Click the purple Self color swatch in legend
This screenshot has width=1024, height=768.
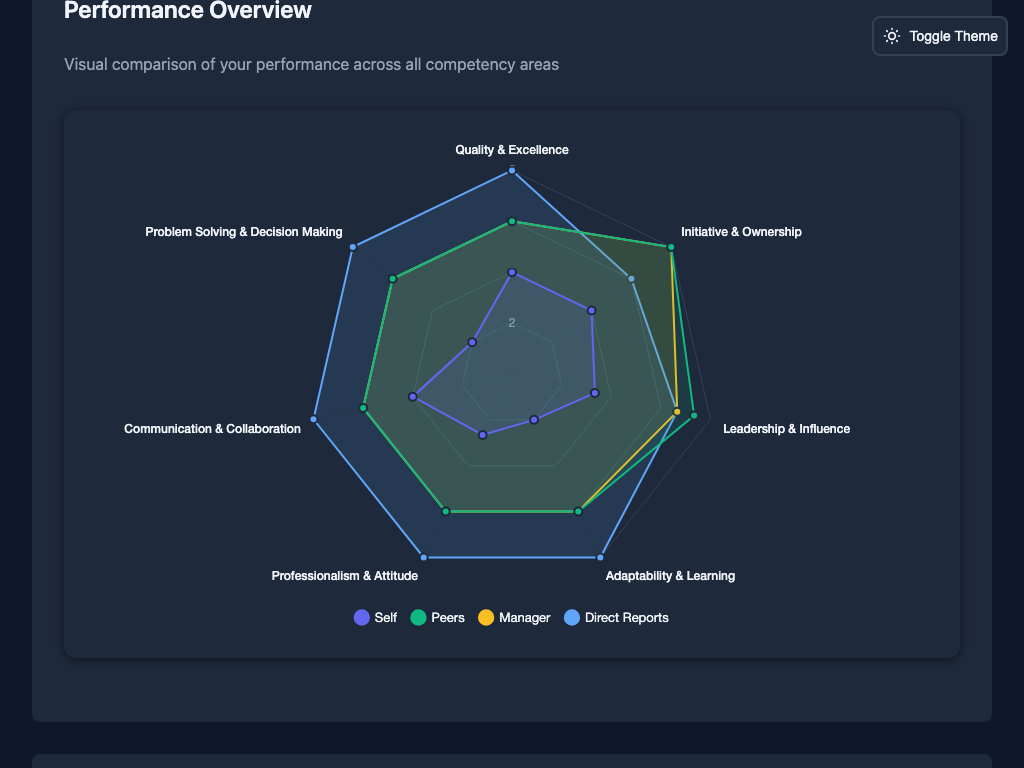(359, 617)
